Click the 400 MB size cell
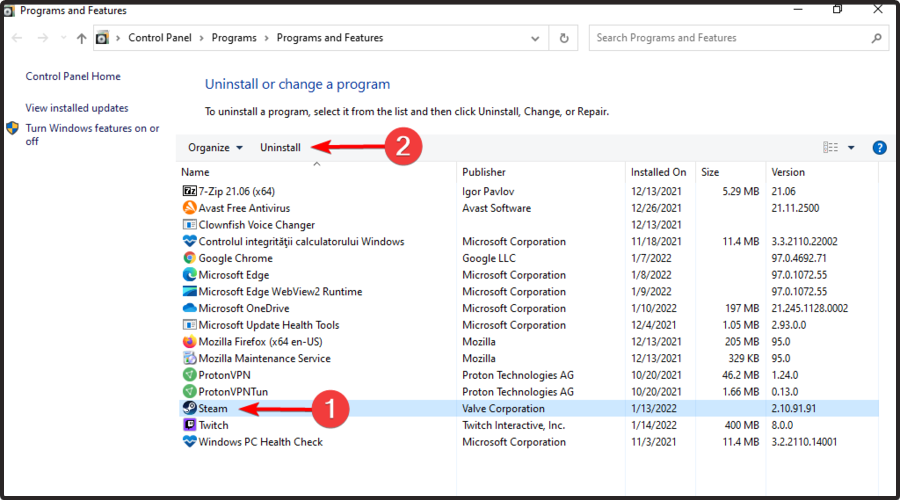Screen dimensions: 900x500 [742, 425]
